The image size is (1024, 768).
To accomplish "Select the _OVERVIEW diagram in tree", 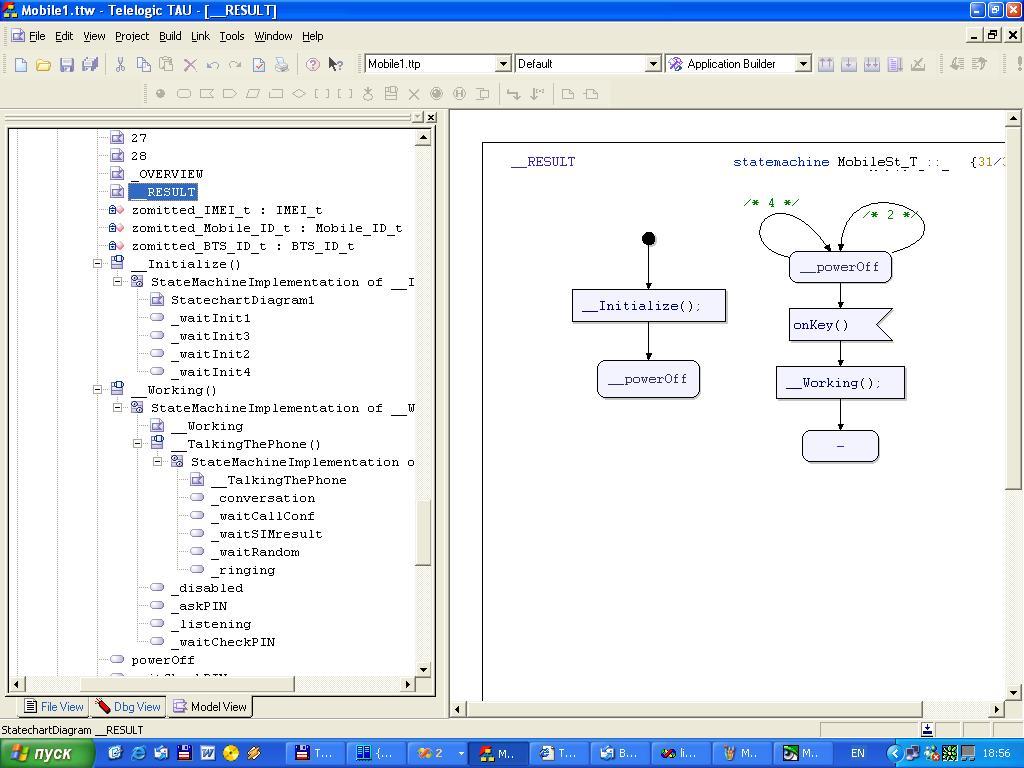I will (x=167, y=174).
